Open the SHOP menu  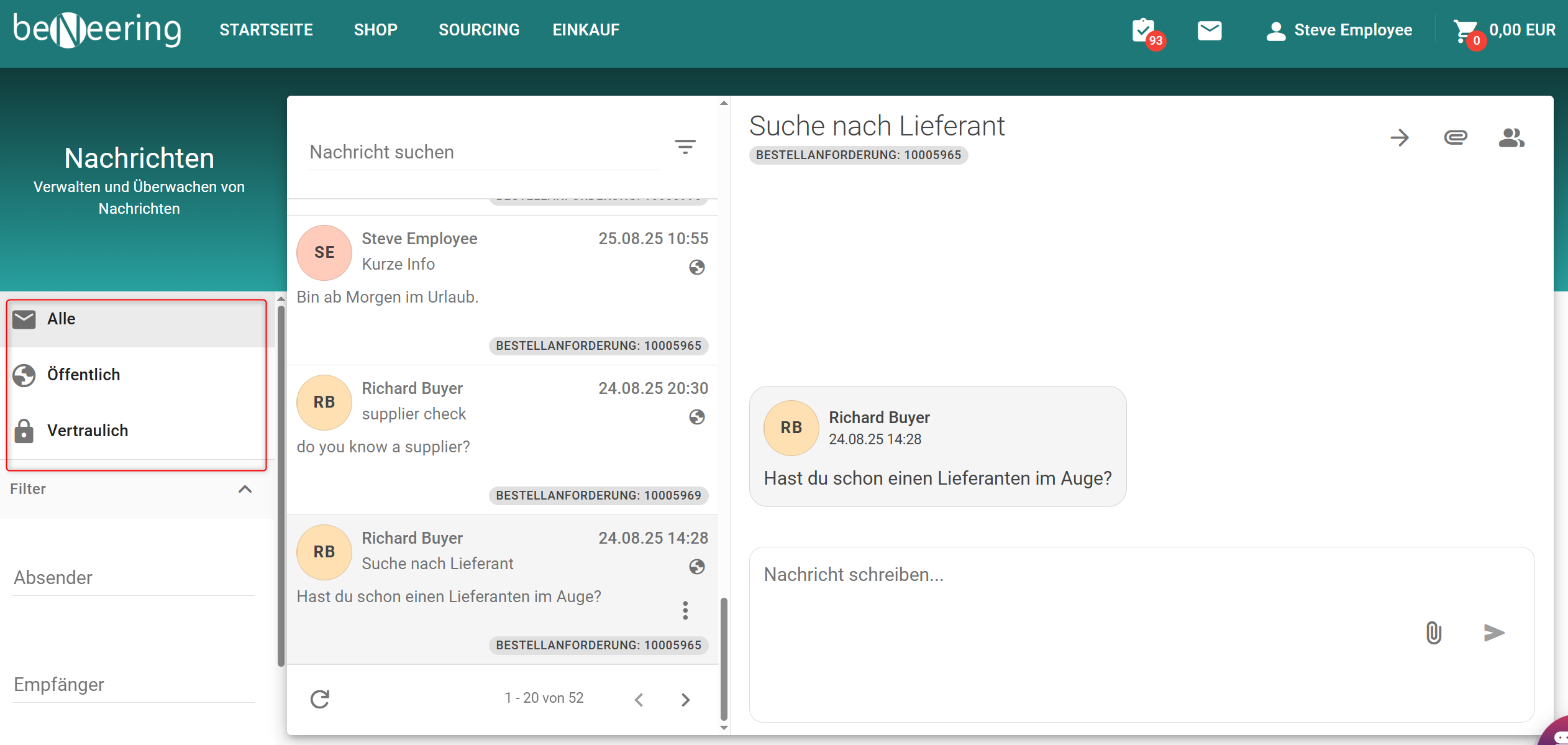pos(376,30)
